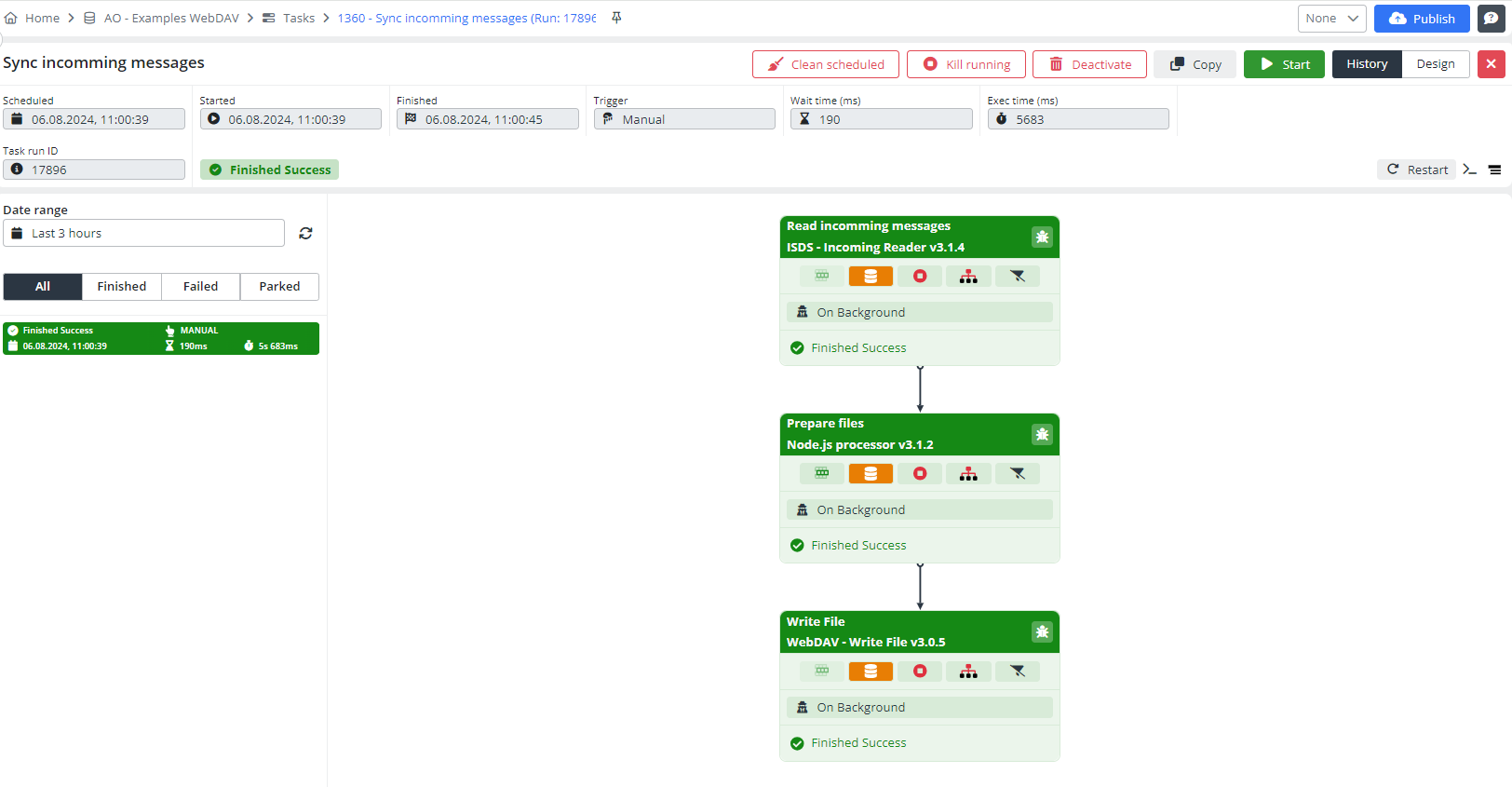Click filter icon on Prepare files step
The image size is (1512, 787).
click(1018, 474)
